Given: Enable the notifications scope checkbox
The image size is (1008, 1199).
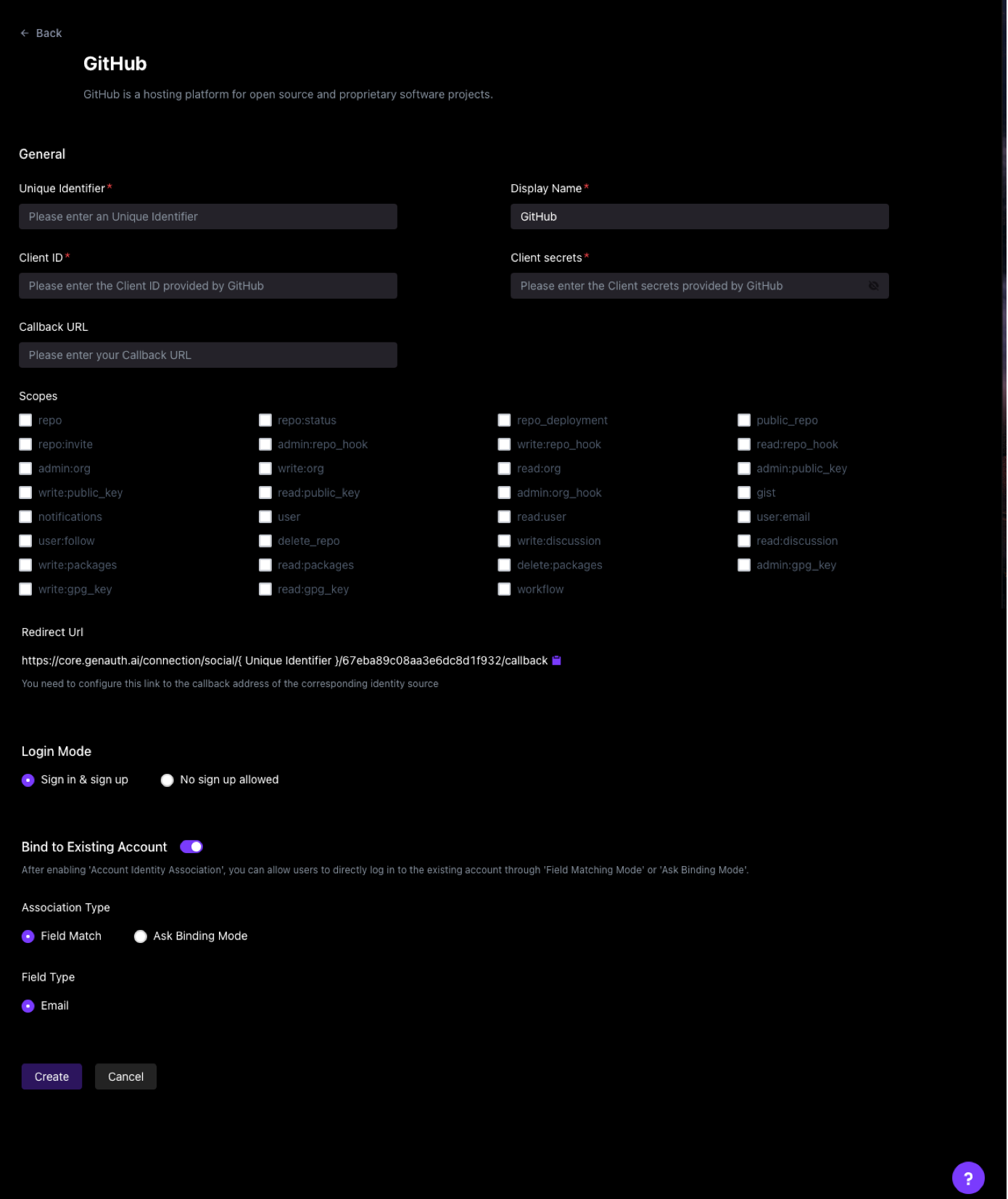Looking at the screenshot, I should point(25,517).
